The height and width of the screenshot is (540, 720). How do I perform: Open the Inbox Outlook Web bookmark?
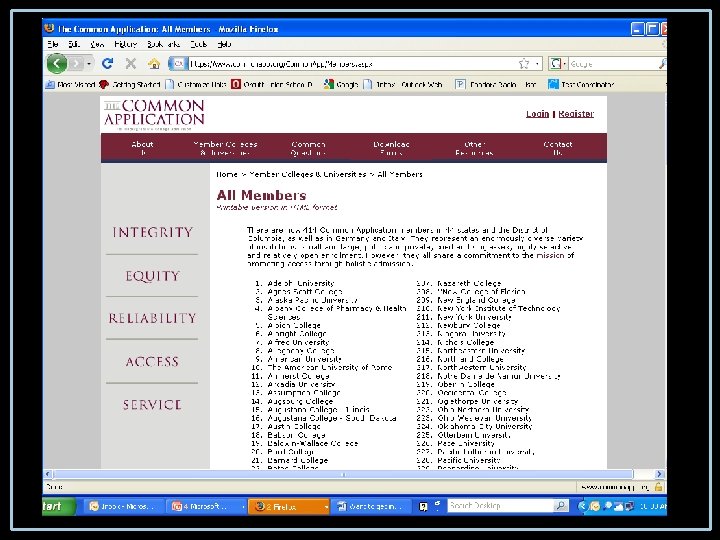pyautogui.click(x=403, y=84)
